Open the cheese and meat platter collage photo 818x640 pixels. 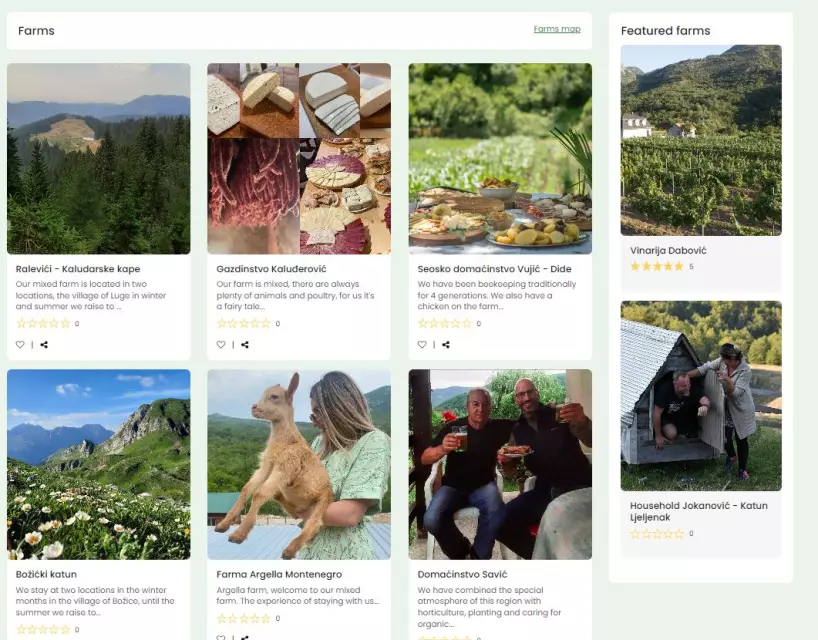(x=299, y=158)
